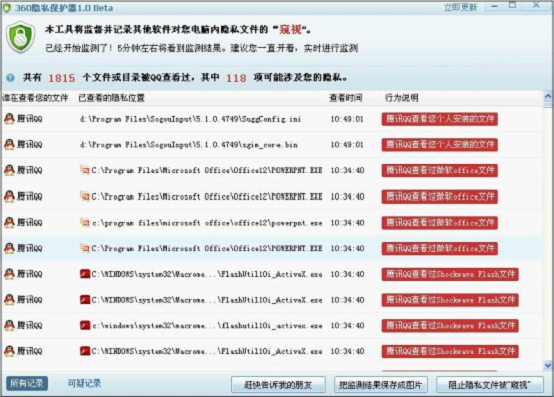The image size is (554, 397).
Task: Click red Shockwave Flash label in last row
Action: click(450, 351)
